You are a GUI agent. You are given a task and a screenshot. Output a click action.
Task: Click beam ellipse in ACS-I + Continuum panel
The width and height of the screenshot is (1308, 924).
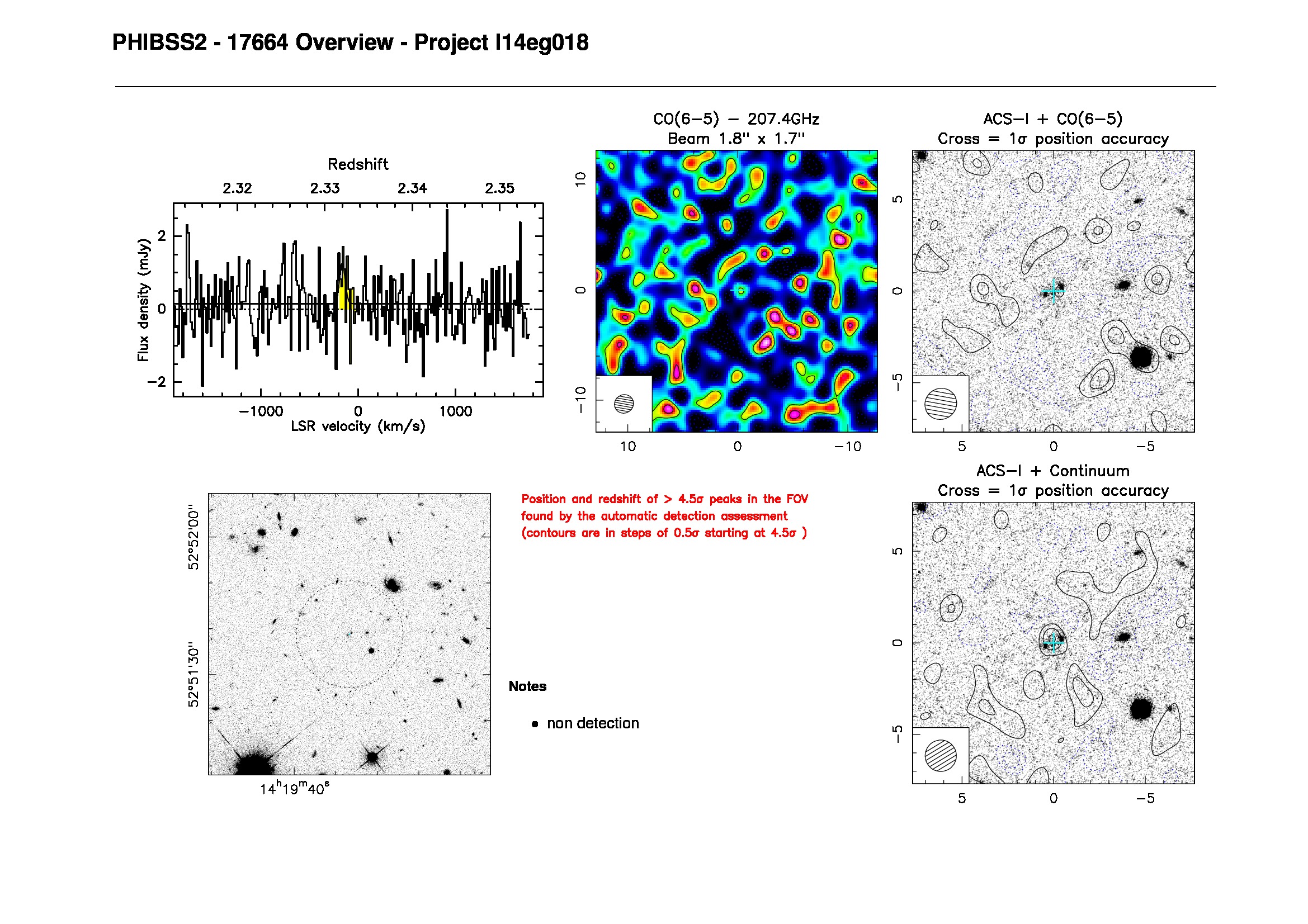coord(941,756)
